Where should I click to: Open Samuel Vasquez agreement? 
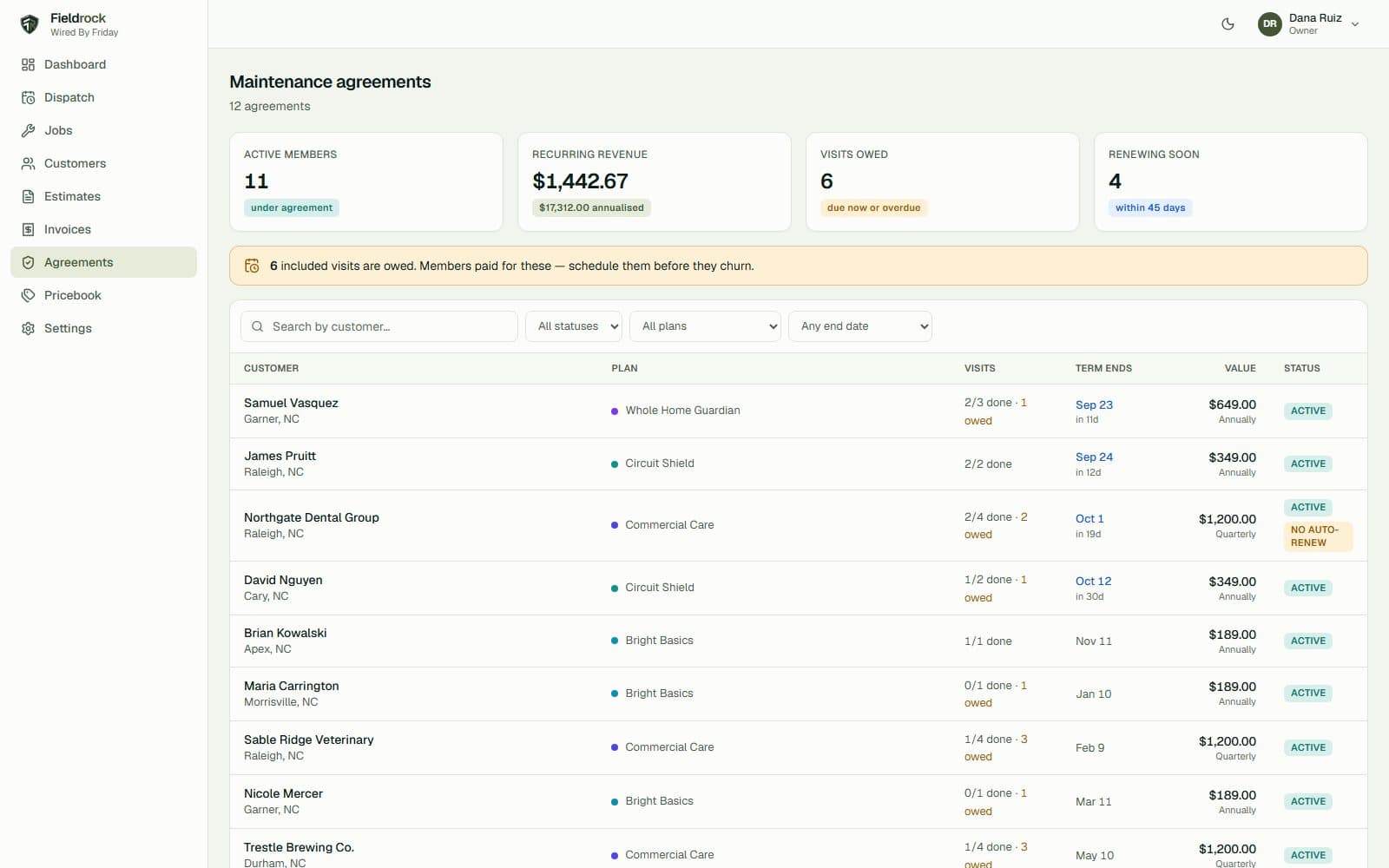[291, 403]
